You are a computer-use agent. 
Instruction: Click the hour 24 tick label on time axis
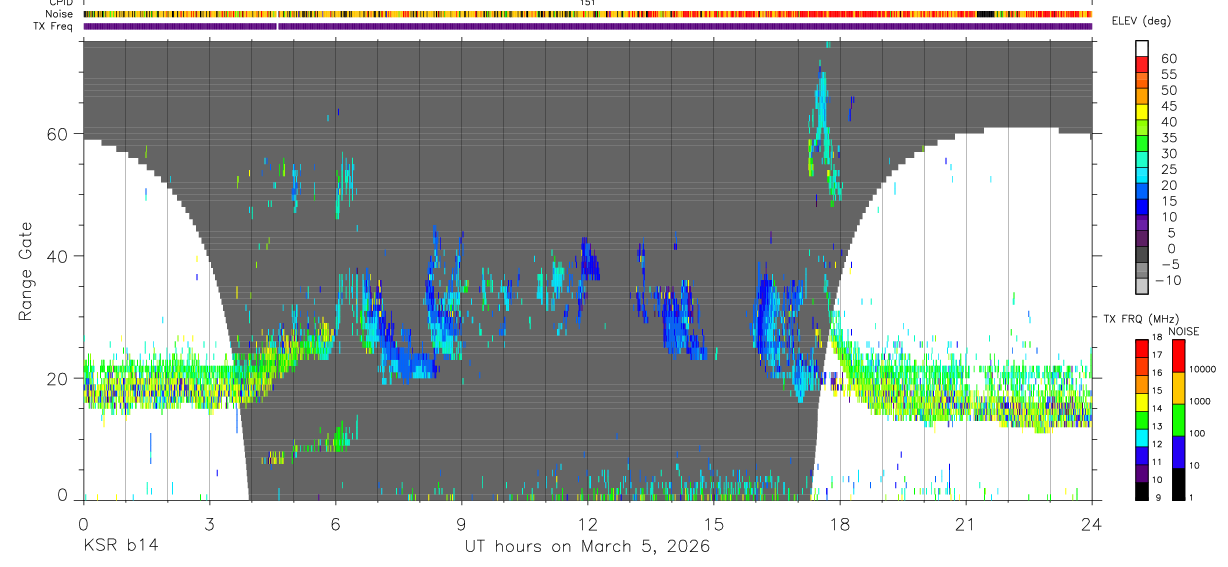pyautogui.click(x=1092, y=524)
